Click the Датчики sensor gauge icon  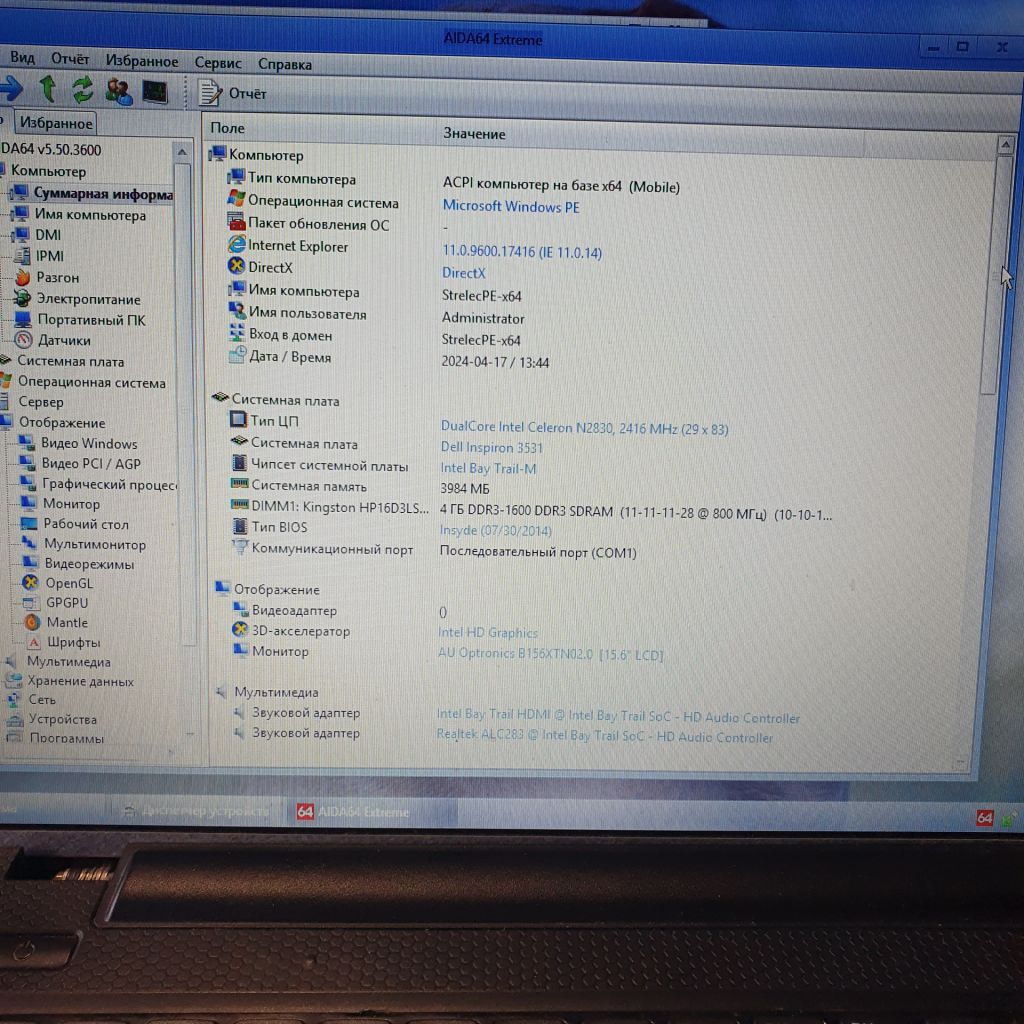(24, 340)
